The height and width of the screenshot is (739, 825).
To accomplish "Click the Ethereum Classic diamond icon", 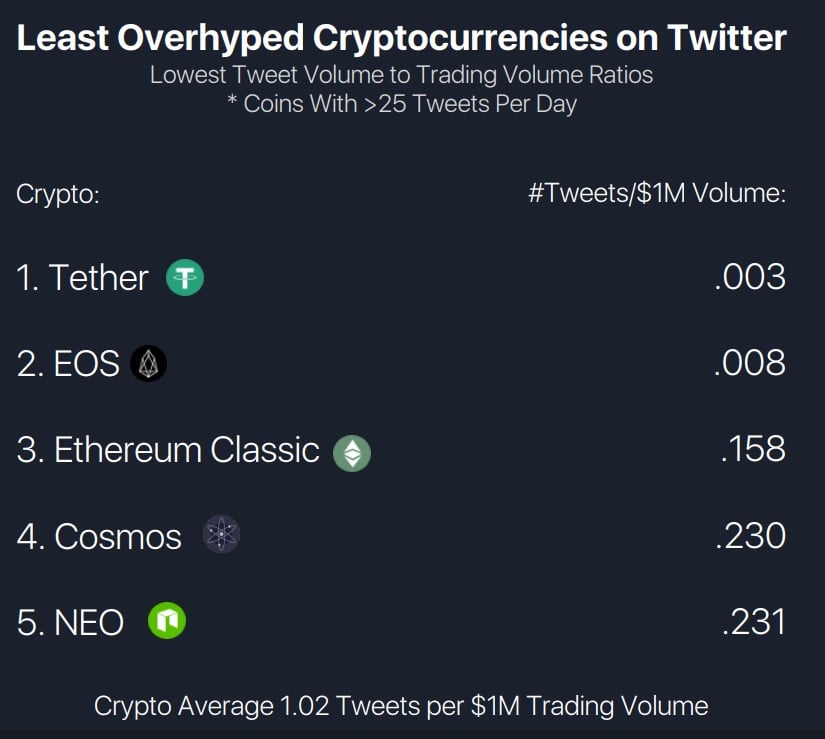I will pos(352,453).
